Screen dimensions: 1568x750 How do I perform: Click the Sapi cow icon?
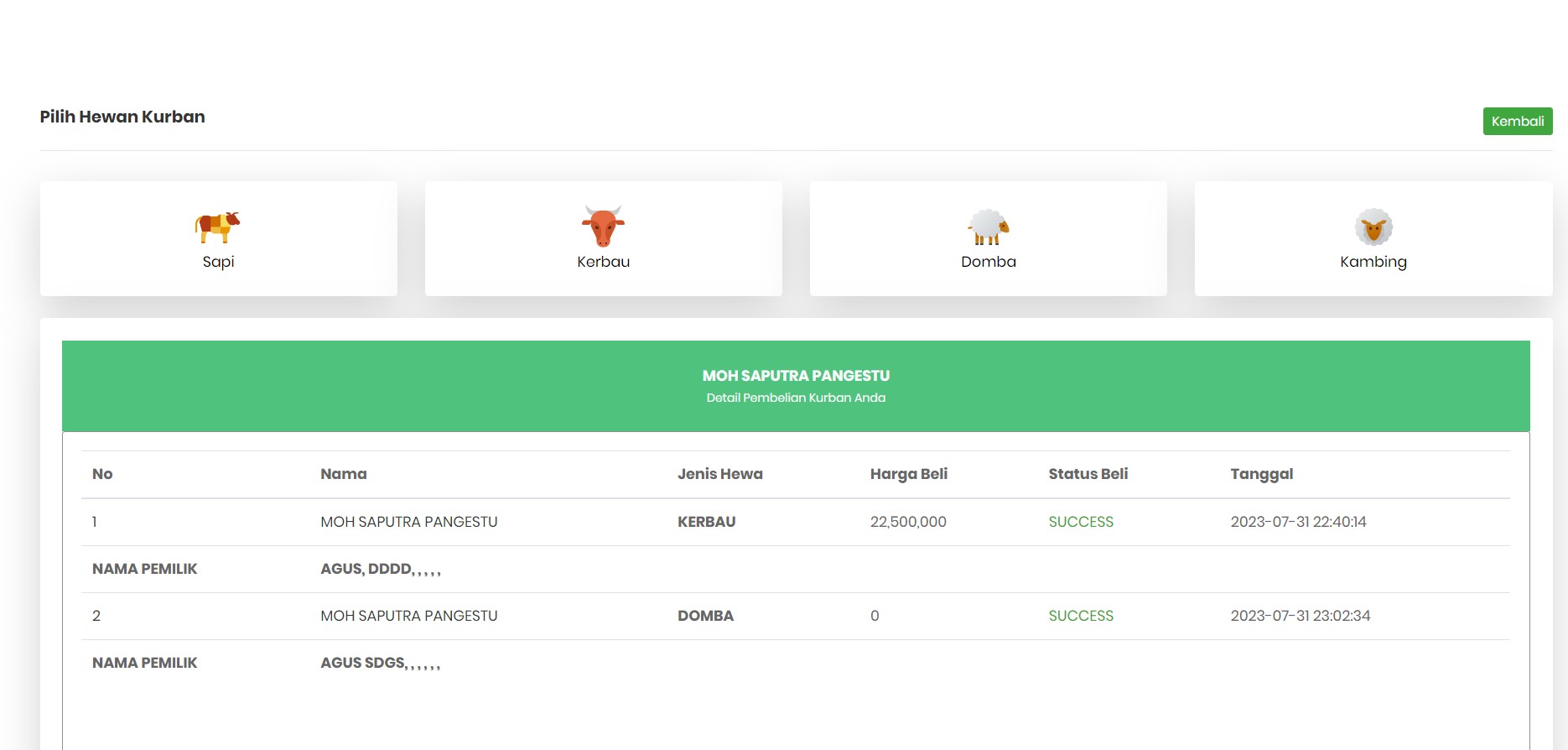(x=217, y=227)
